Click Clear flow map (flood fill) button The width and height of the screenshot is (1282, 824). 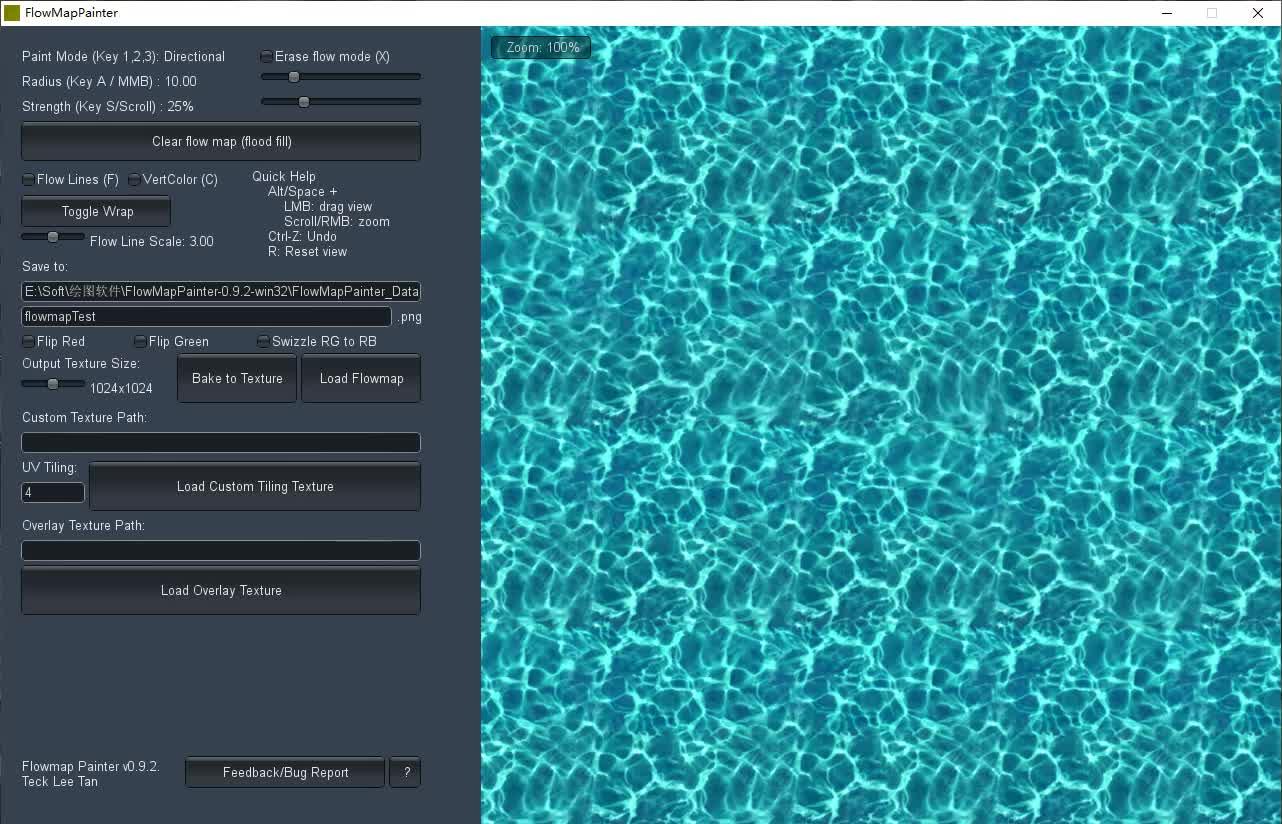[221, 141]
